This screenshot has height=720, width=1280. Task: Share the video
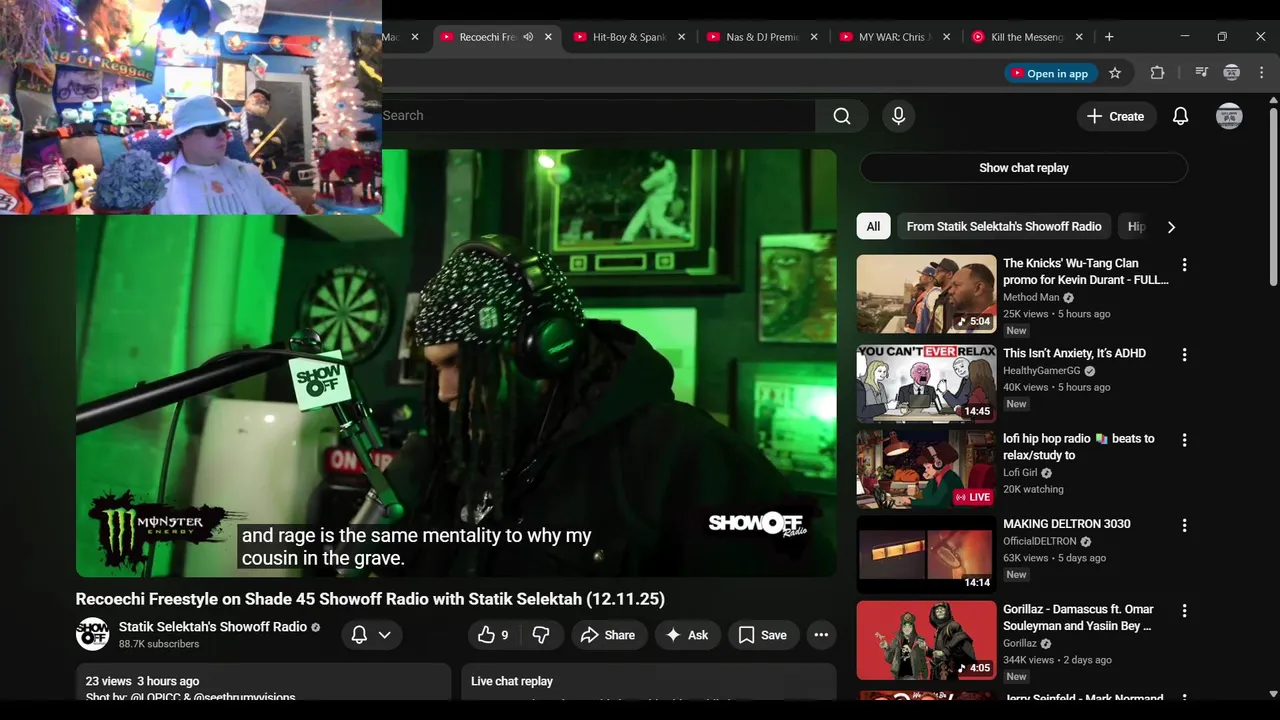coord(608,635)
